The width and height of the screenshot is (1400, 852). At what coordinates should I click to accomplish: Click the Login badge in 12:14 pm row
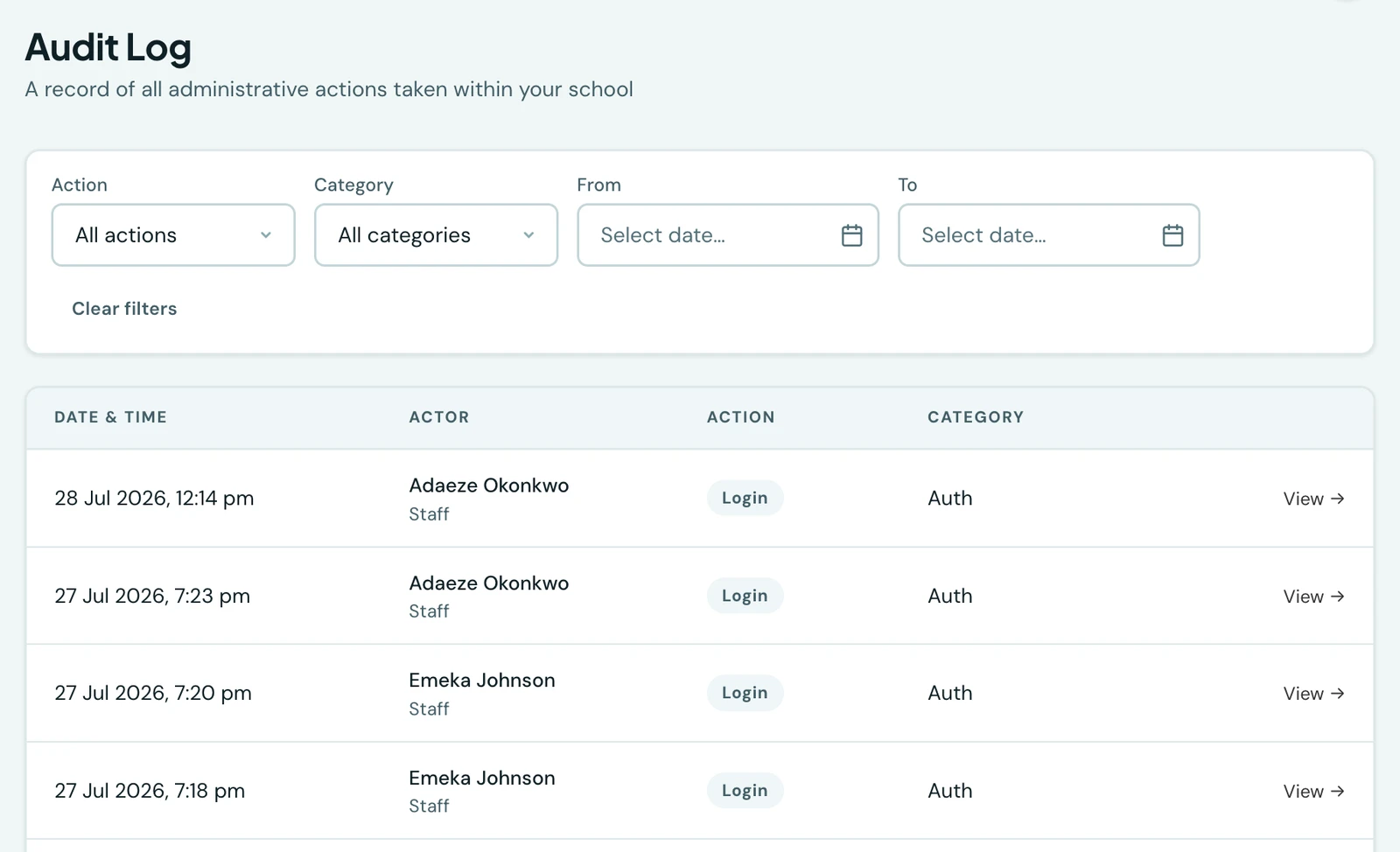[x=745, y=498]
